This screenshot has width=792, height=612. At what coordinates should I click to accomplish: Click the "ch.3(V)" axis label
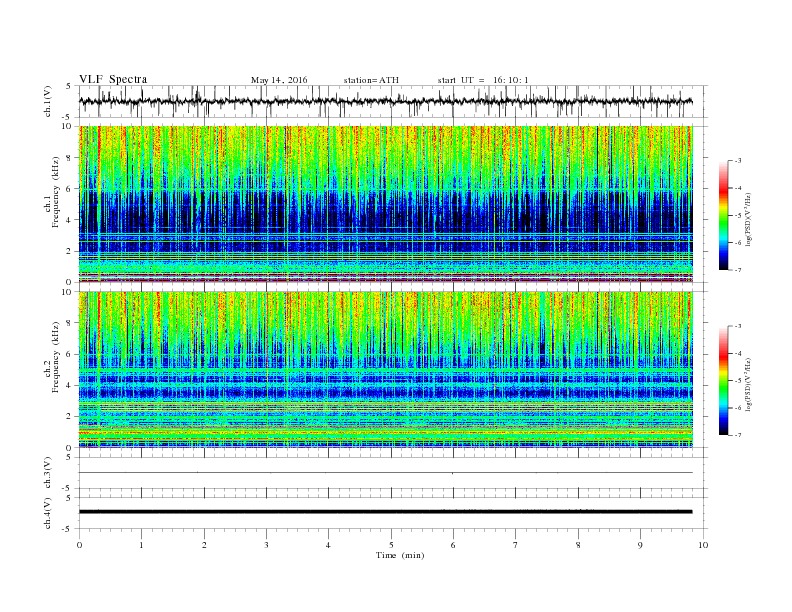48,473
